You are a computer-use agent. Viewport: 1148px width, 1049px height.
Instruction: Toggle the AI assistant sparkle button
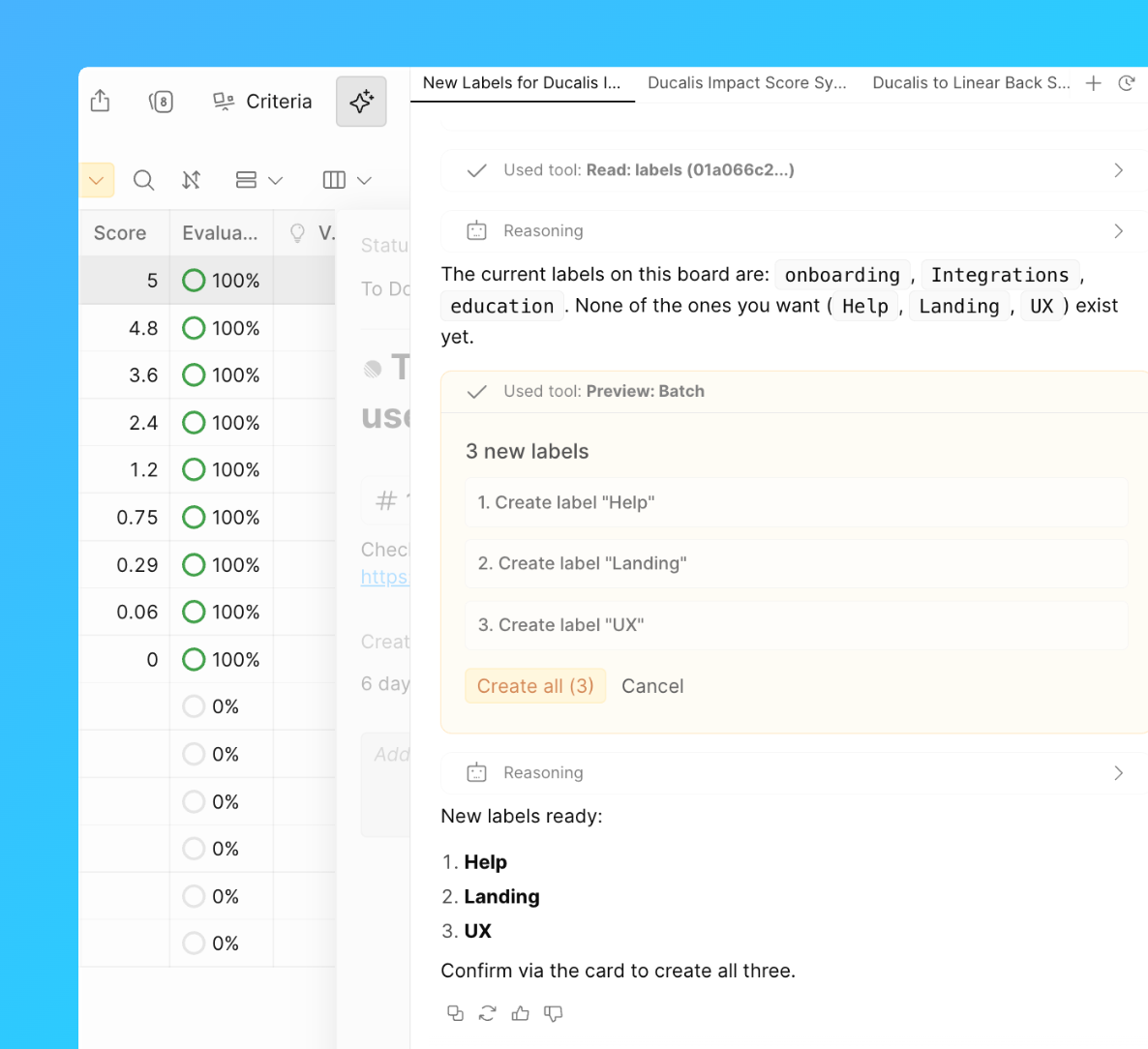click(x=361, y=101)
